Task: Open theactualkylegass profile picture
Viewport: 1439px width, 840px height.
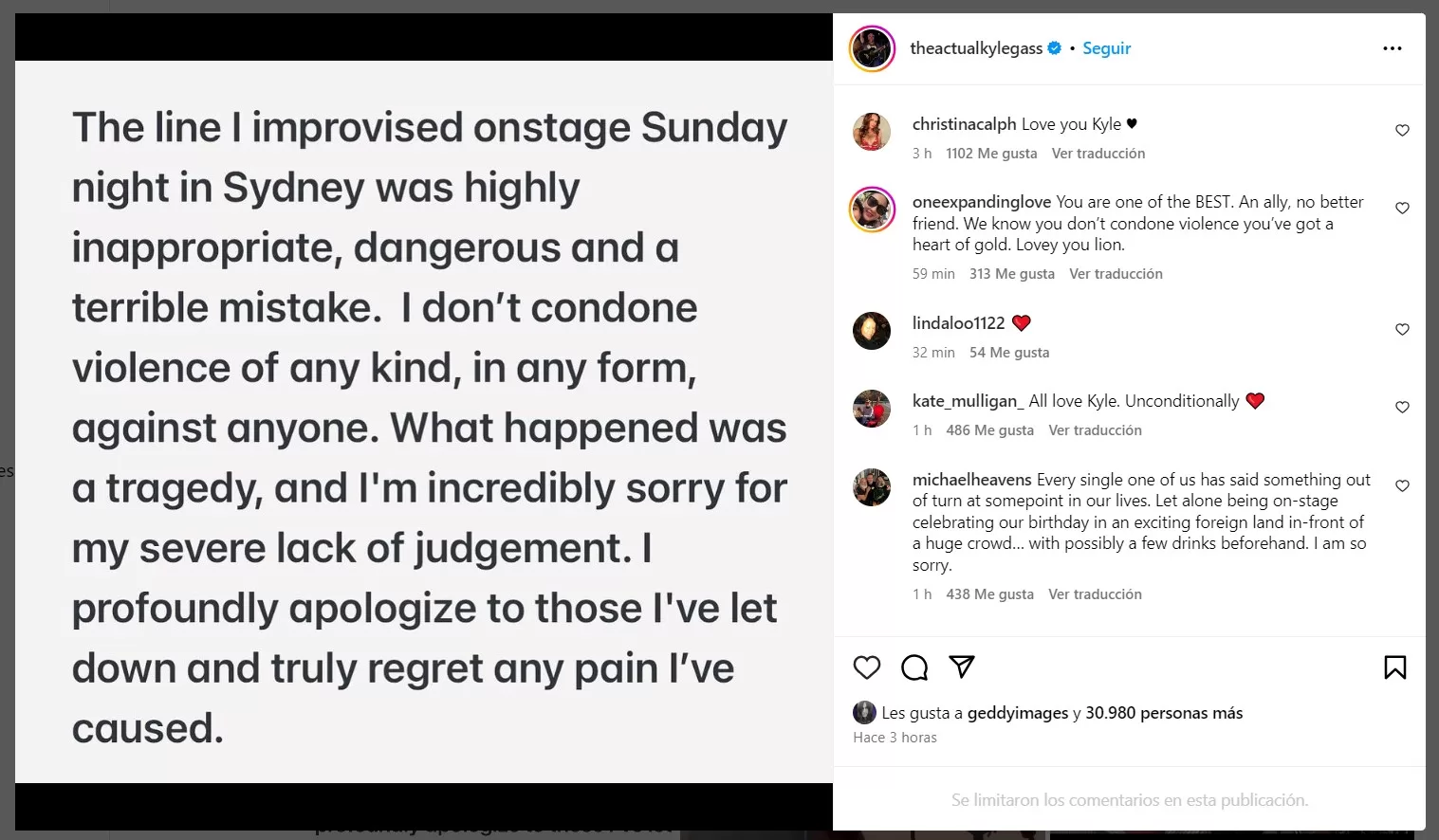Action: [x=872, y=48]
